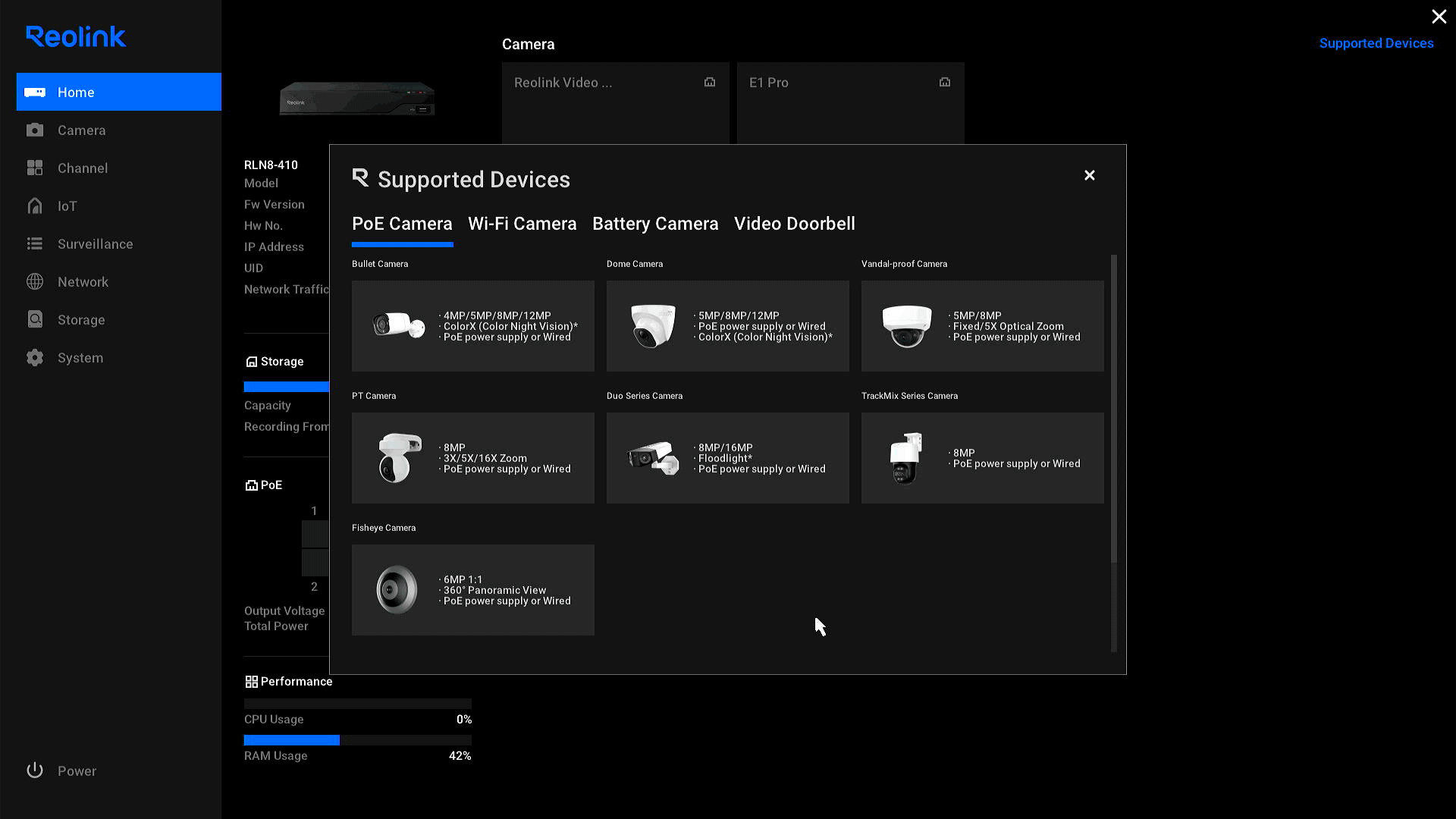Click the Reolink logo
The height and width of the screenshot is (819, 1456).
[76, 36]
